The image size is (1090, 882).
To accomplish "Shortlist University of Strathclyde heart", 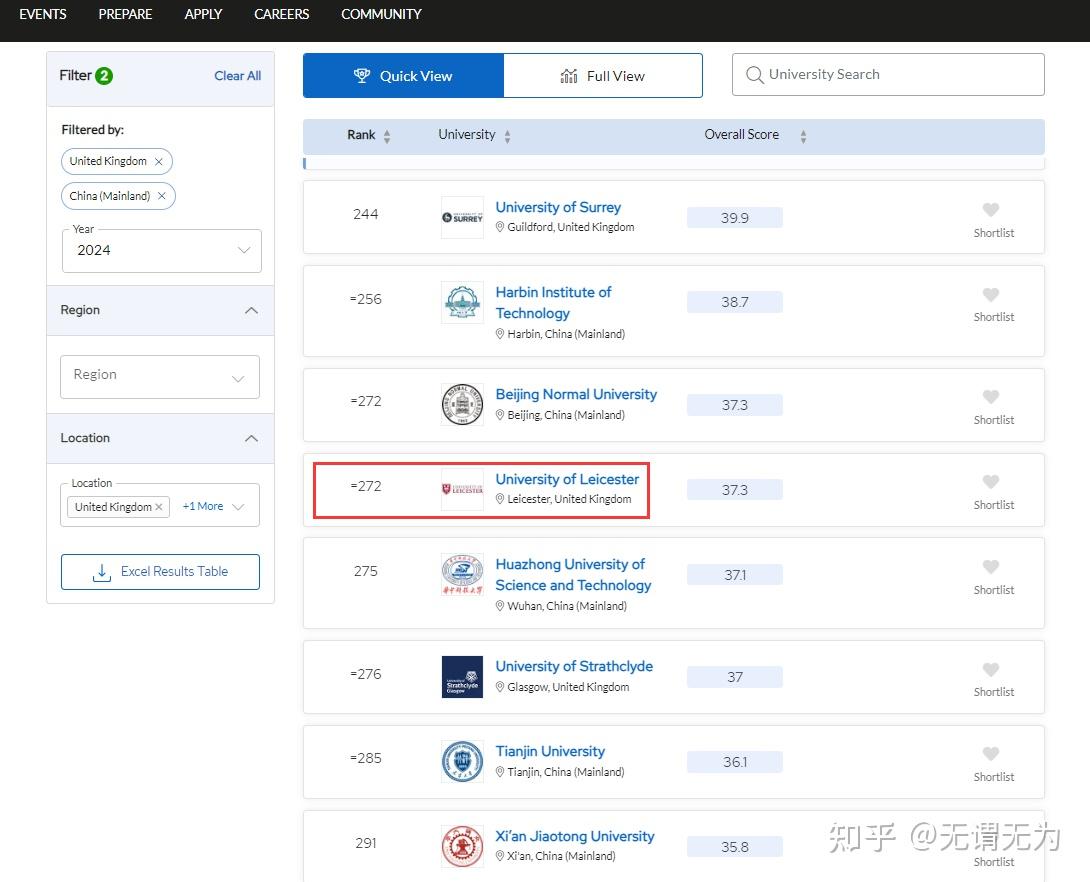I will (991, 669).
